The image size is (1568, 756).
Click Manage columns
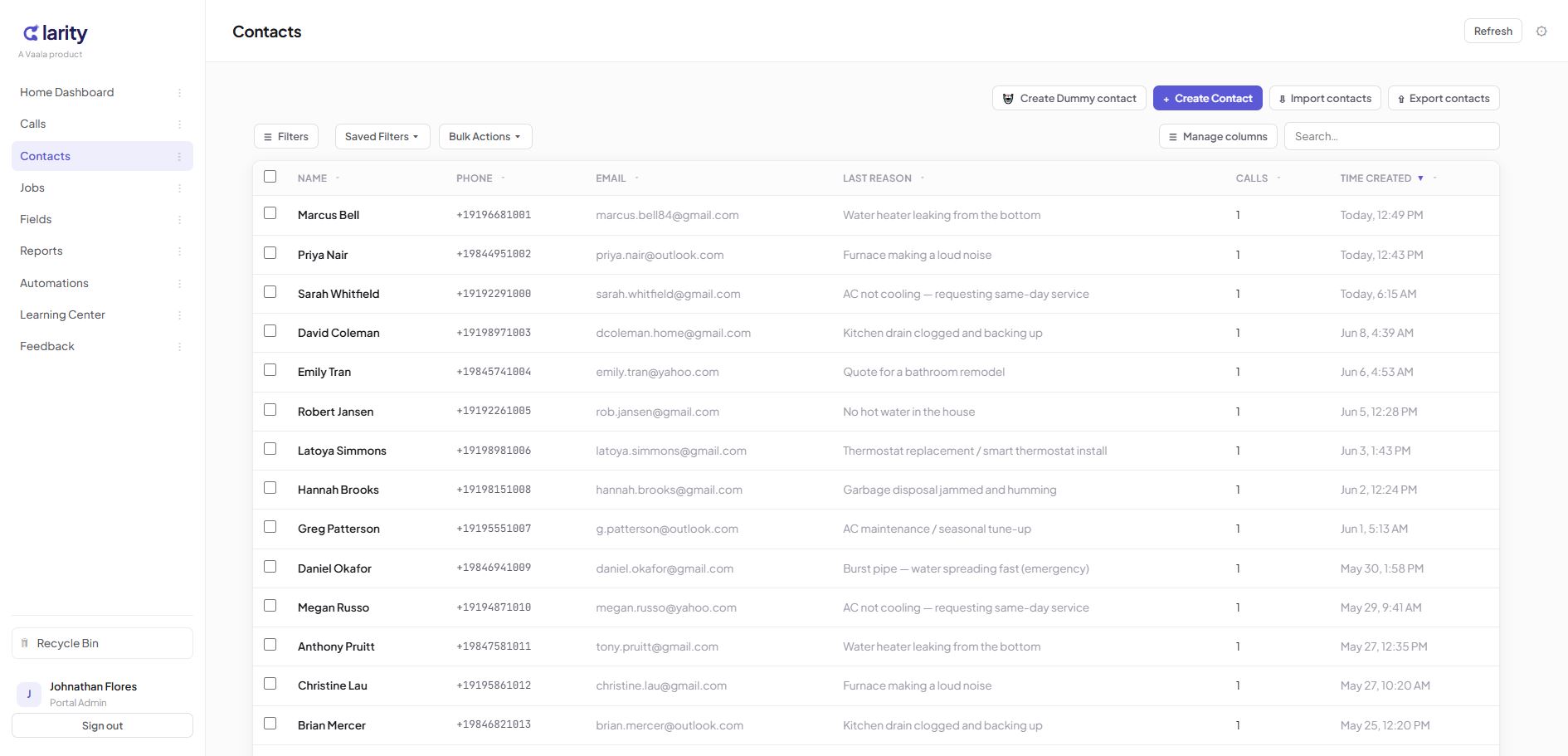[1218, 136]
